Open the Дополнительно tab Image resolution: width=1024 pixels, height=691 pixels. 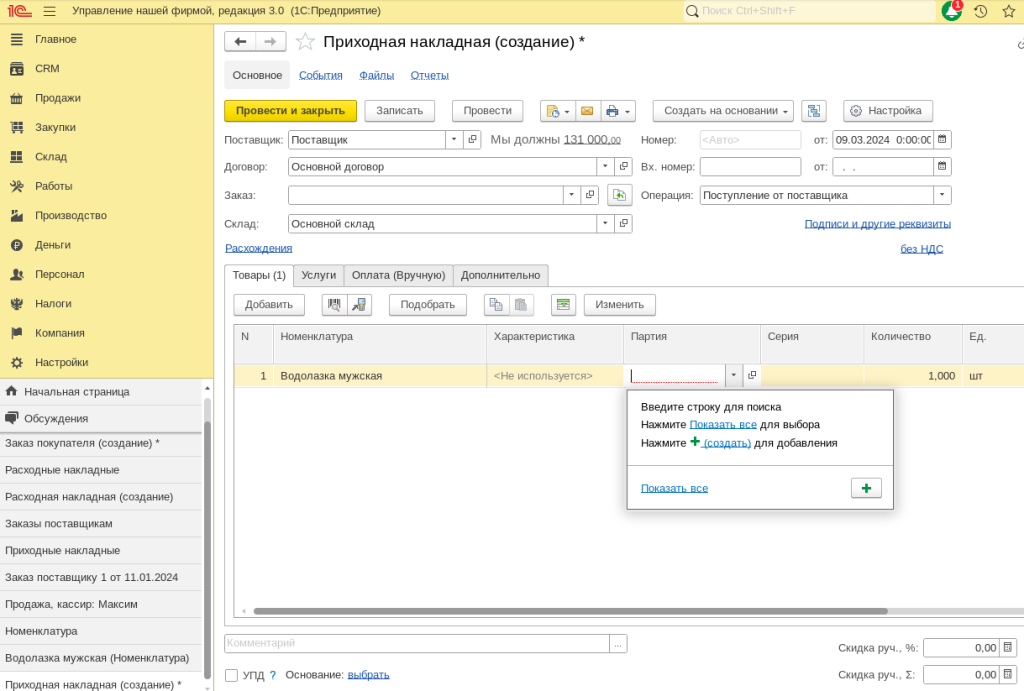coord(500,275)
